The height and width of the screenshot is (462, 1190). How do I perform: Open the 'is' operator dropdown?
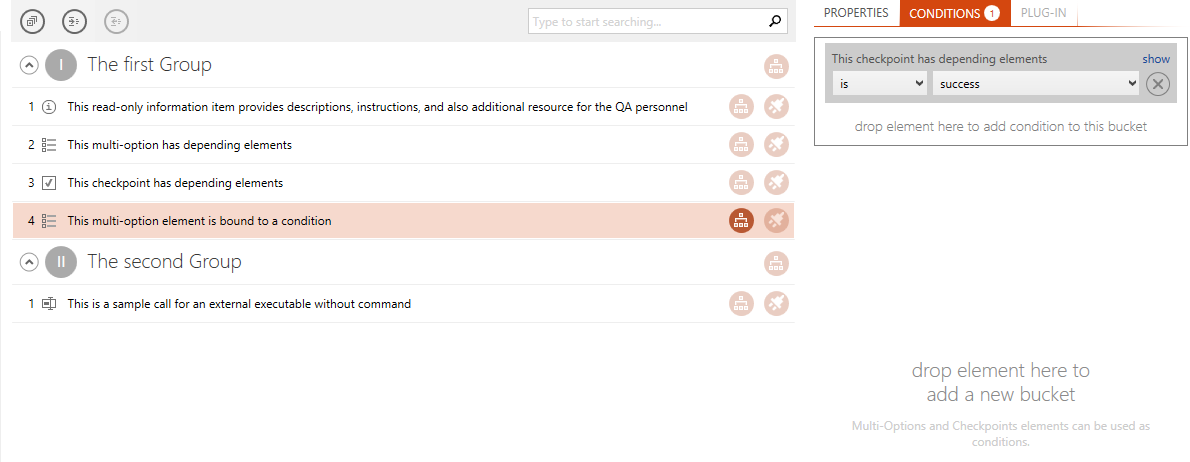[x=880, y=83]
